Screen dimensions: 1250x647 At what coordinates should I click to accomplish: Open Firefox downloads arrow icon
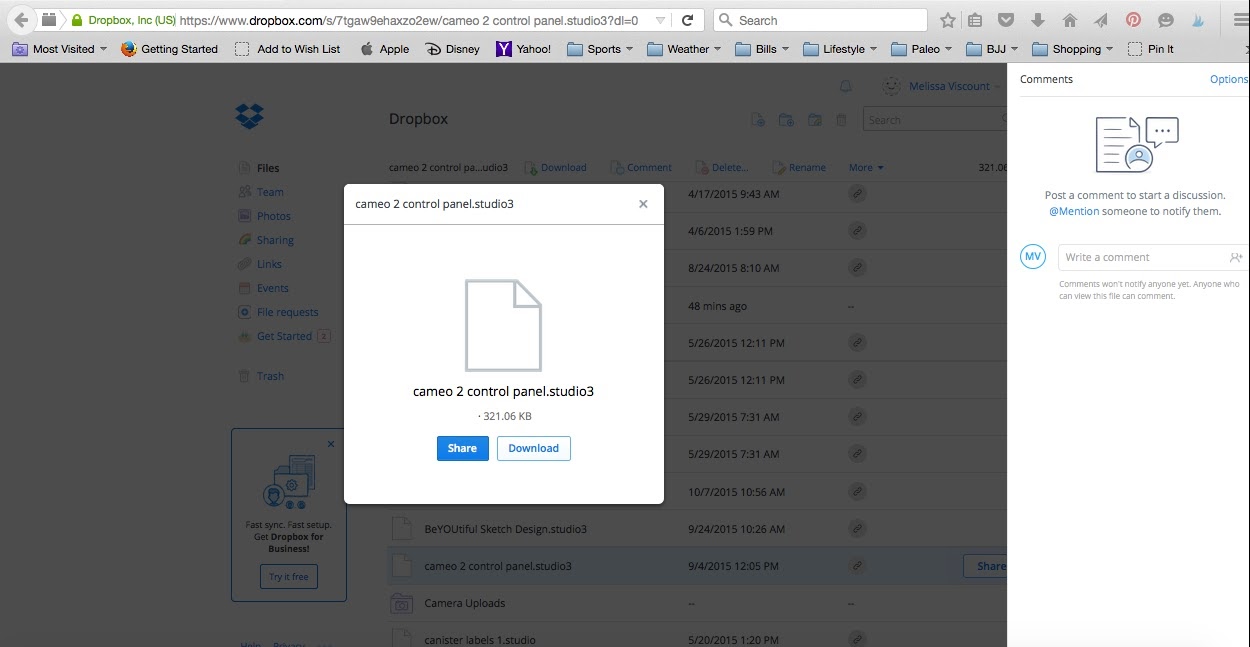(1038, 20)
